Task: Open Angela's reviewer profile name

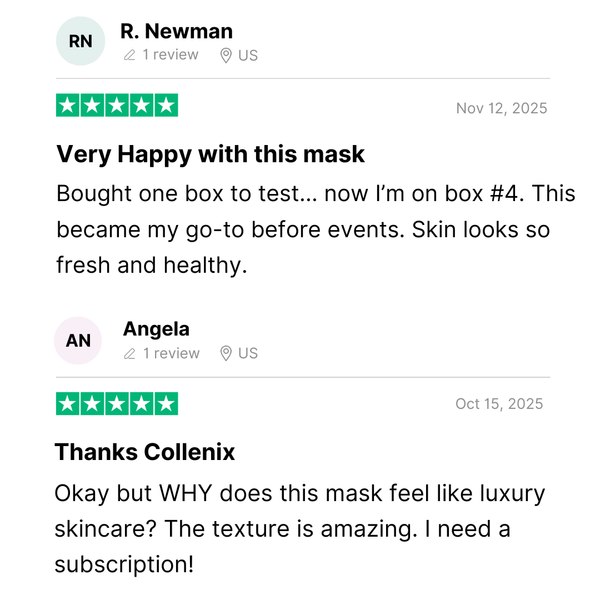Action: pyautogui.click(x=156, y=329)
